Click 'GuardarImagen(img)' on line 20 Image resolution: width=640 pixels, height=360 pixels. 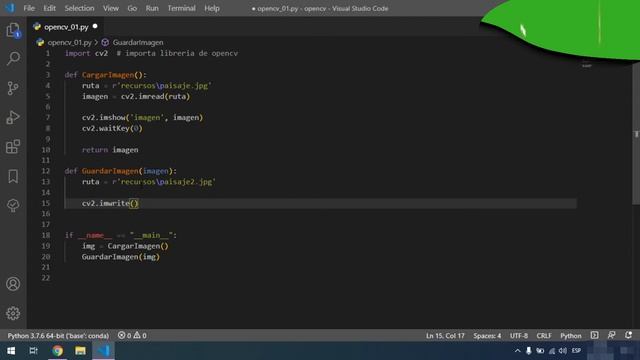click(x=121, y=257)
